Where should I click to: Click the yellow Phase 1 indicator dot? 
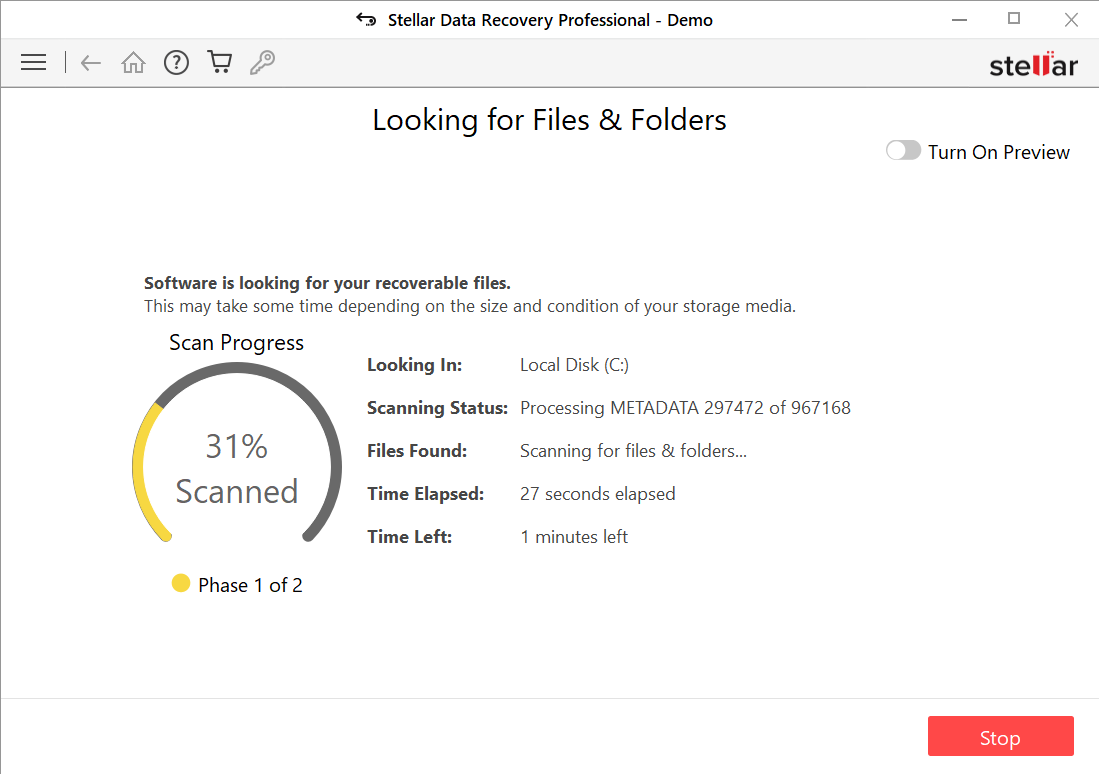click(181, 583)
